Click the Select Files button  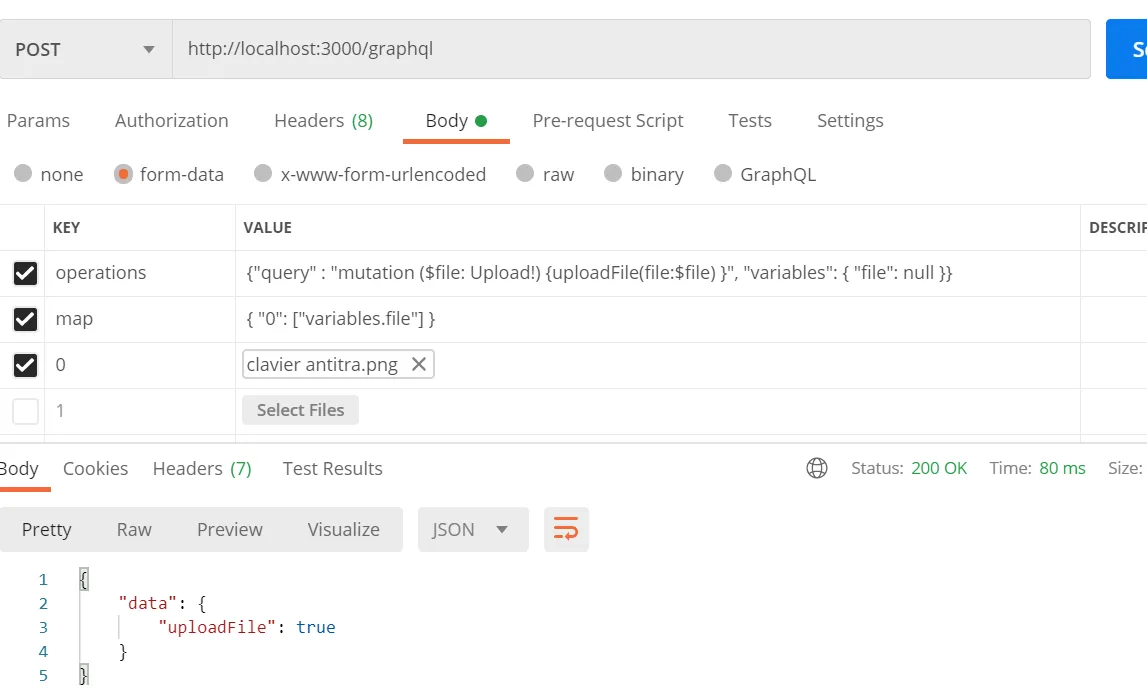pyautogui.click(x=300, y=410)
